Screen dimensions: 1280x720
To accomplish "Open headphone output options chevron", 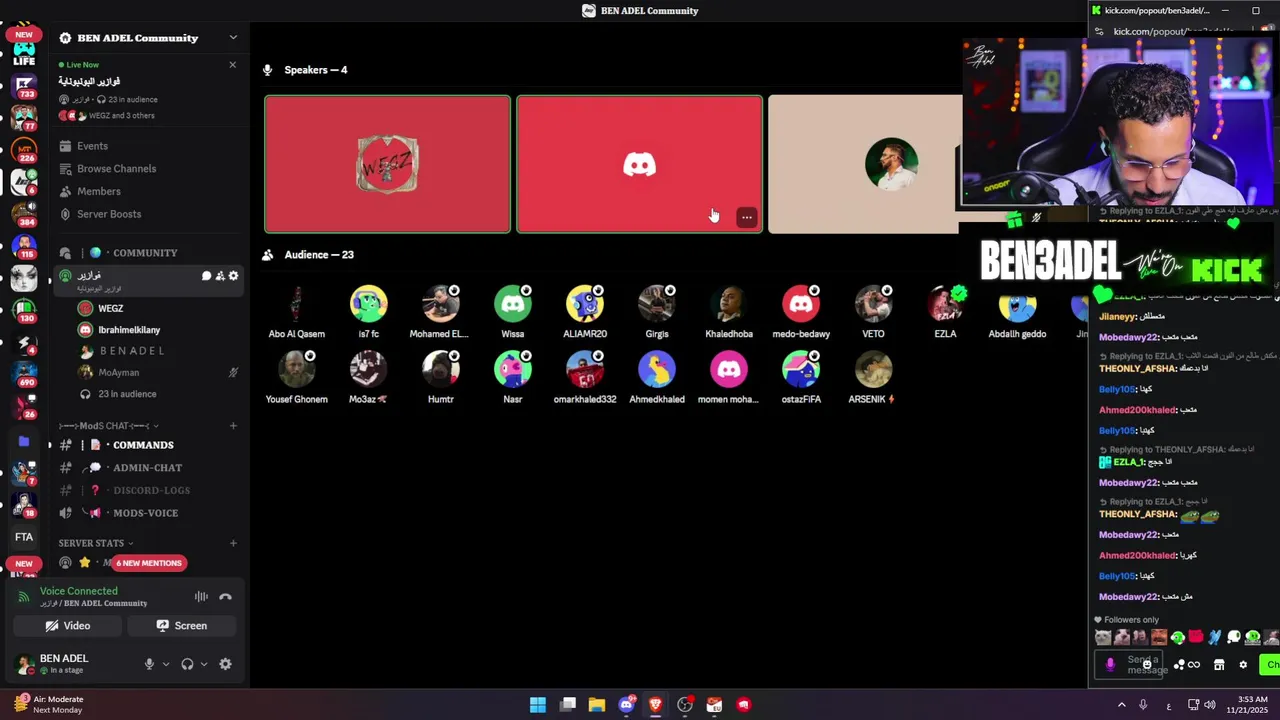I will point(204,664).
